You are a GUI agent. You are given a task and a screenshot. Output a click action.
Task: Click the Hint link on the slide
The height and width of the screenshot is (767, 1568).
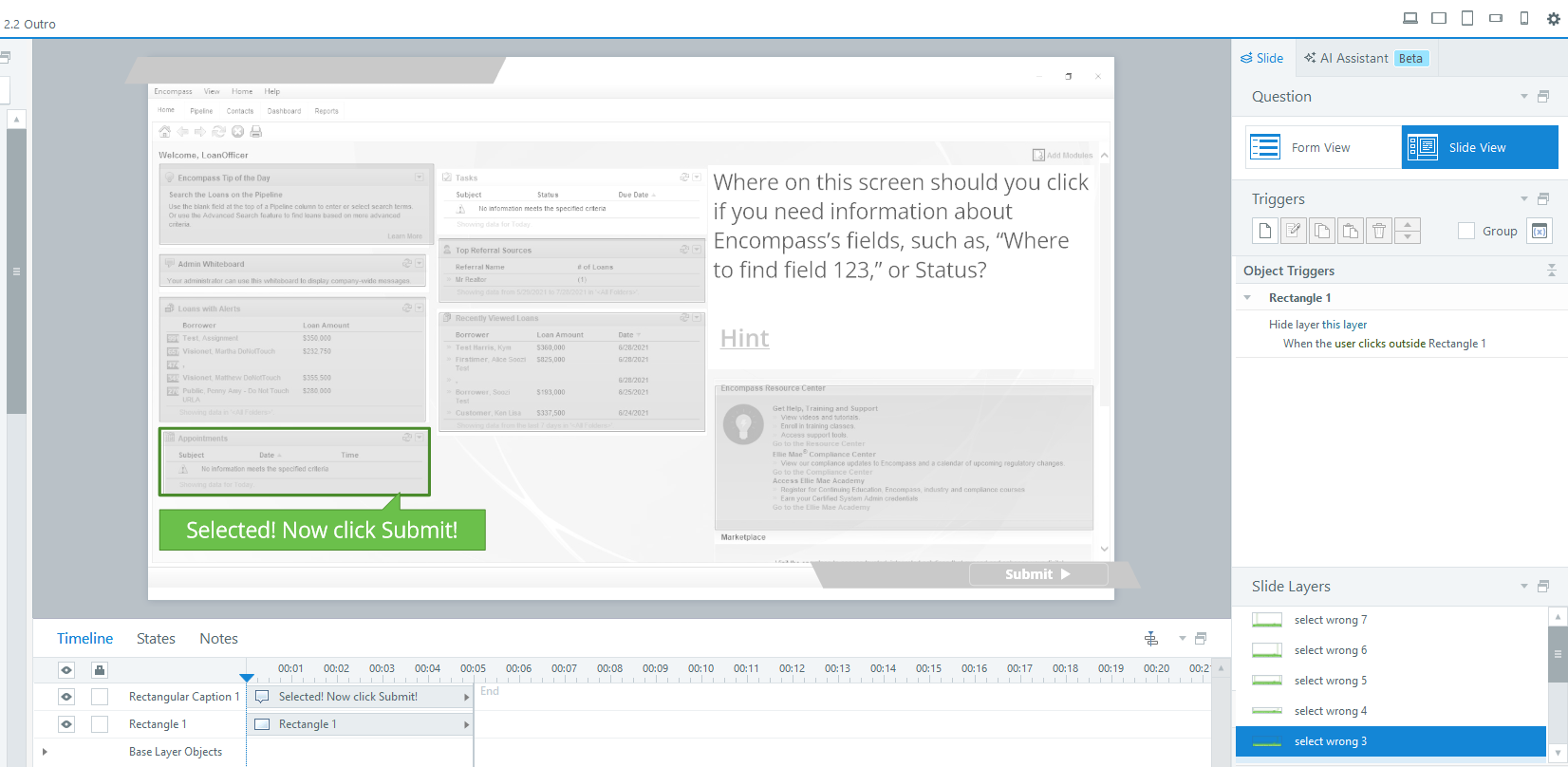pyautogui.click(x=744, y=339)
